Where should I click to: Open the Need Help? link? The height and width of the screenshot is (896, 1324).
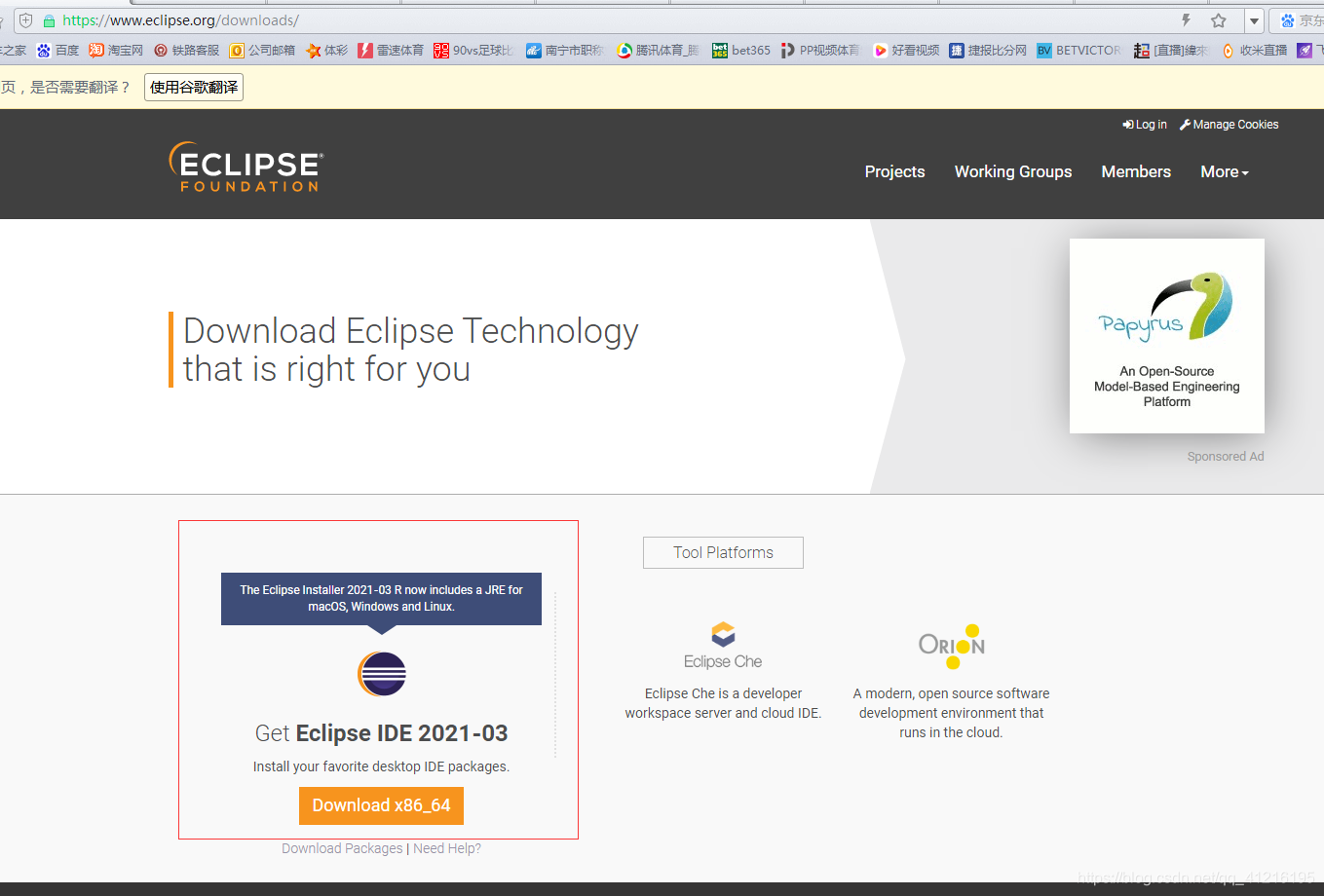point(447,848)
